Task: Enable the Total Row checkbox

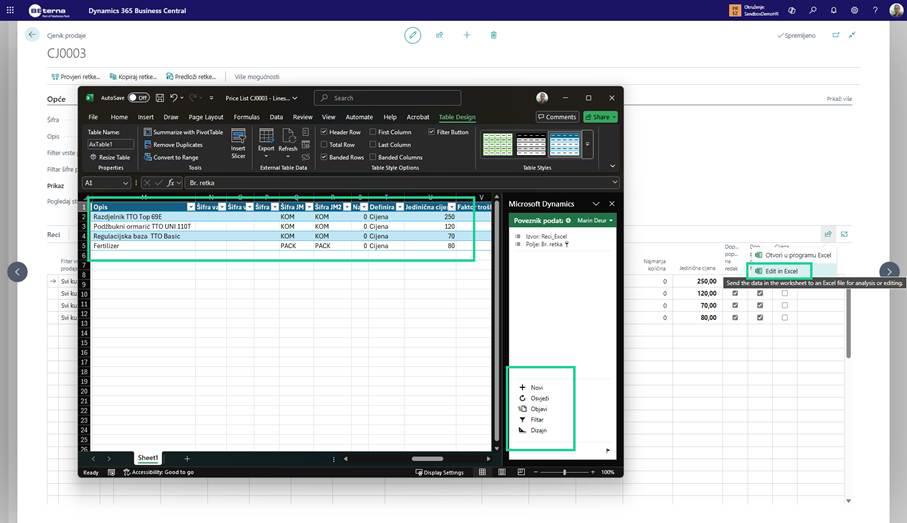Action: tap(325, 145)
